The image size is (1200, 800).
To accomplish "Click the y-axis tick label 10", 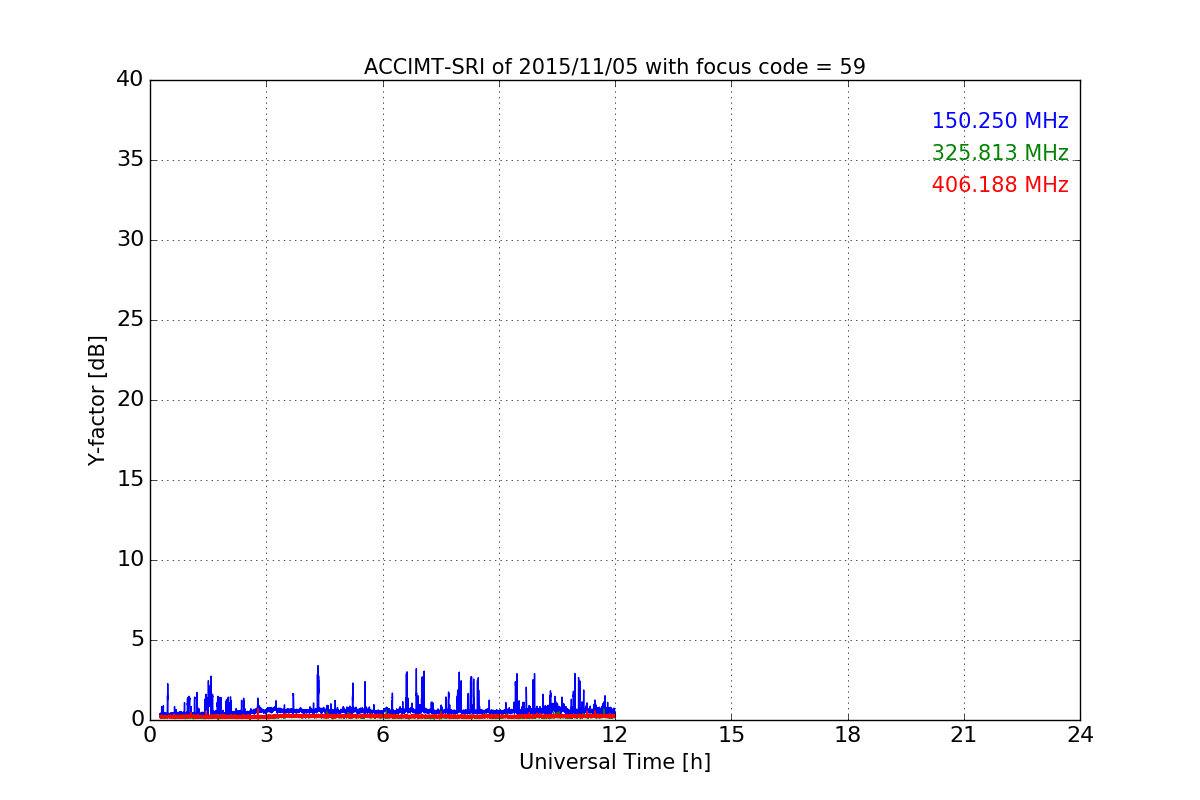I will [x=130, y=559].
